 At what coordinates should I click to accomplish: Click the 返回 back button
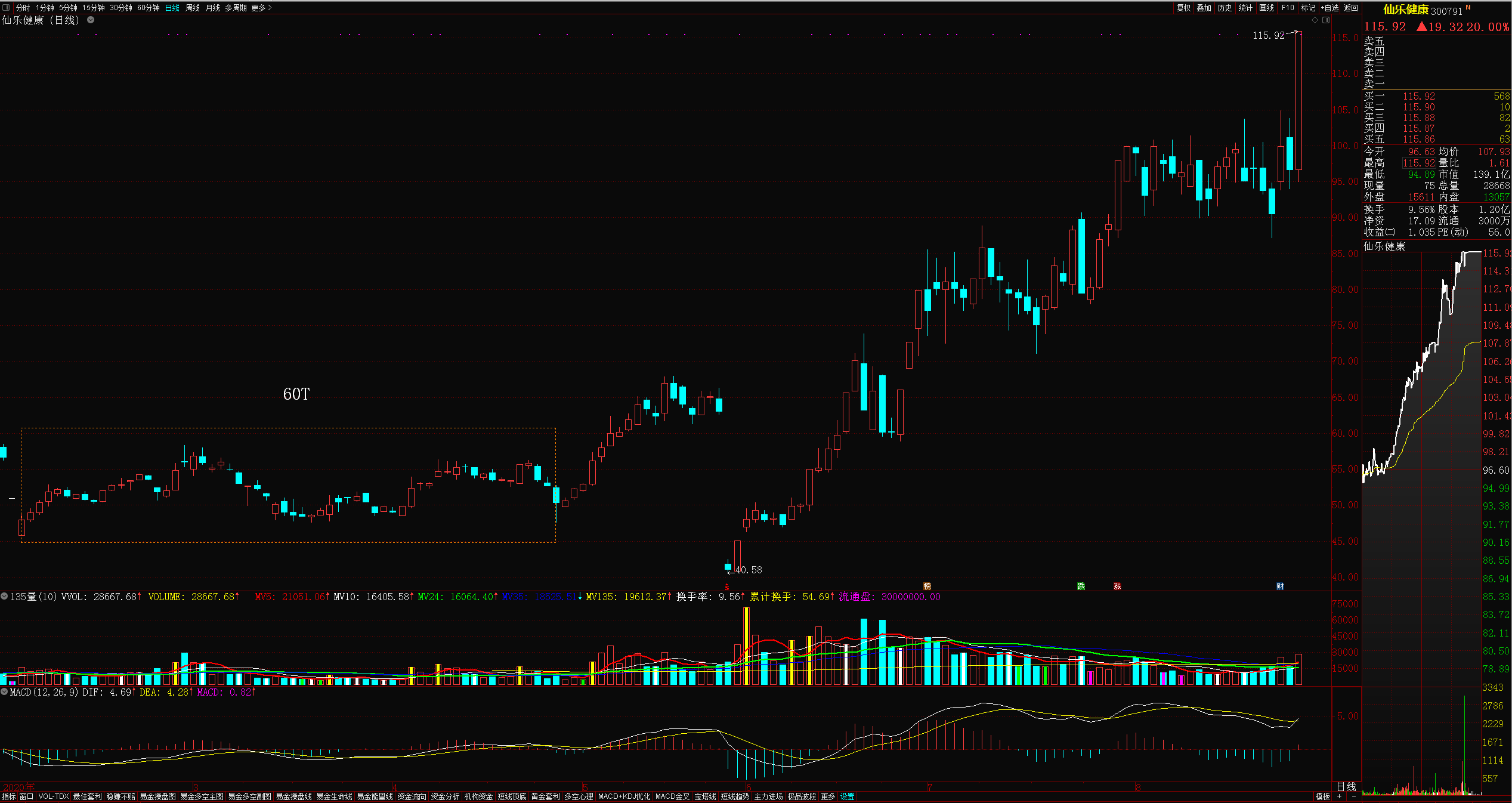click(1351, 8)
